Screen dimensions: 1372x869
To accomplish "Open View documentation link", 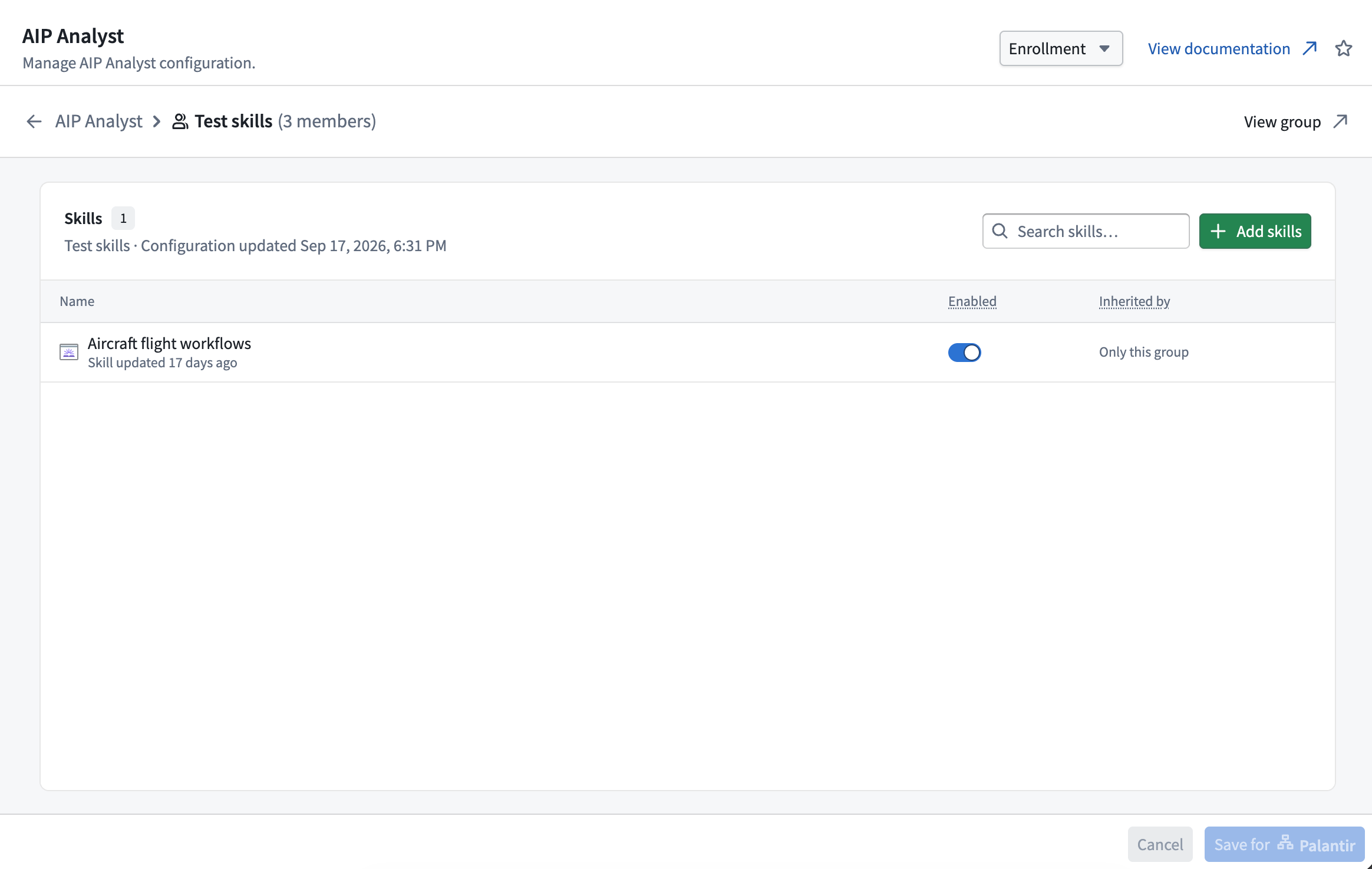I will pyautogui.click(x=1219, y=48).
